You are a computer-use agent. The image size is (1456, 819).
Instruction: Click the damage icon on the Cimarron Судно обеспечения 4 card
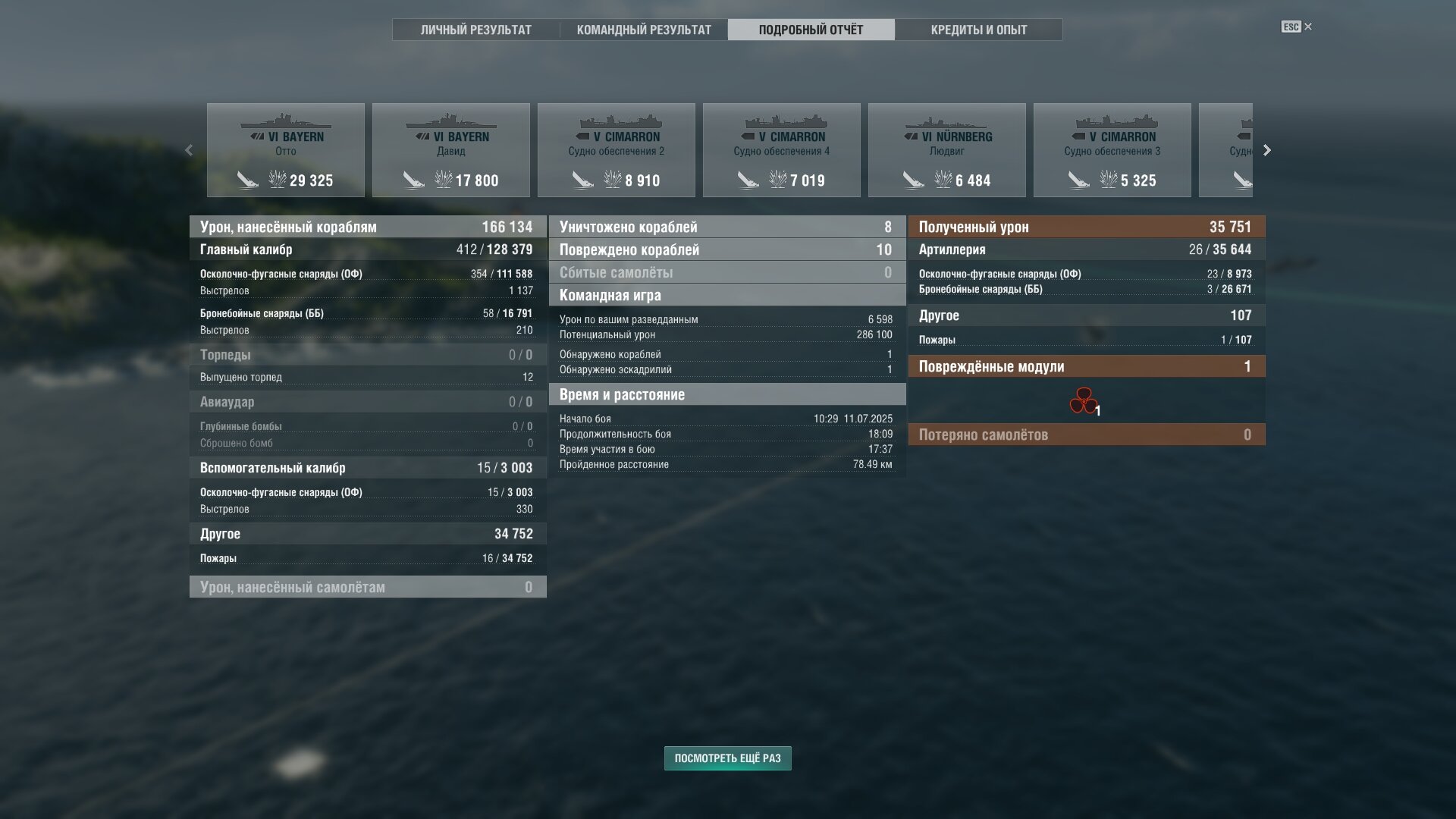778,179
